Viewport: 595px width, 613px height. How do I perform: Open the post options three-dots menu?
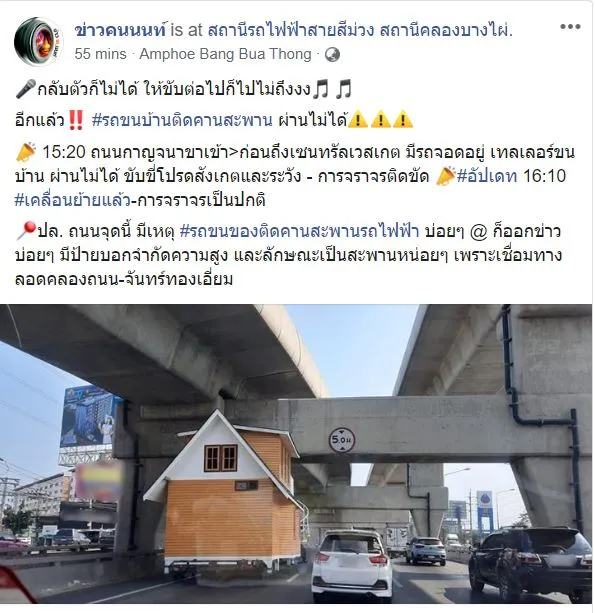coord(570,27)
